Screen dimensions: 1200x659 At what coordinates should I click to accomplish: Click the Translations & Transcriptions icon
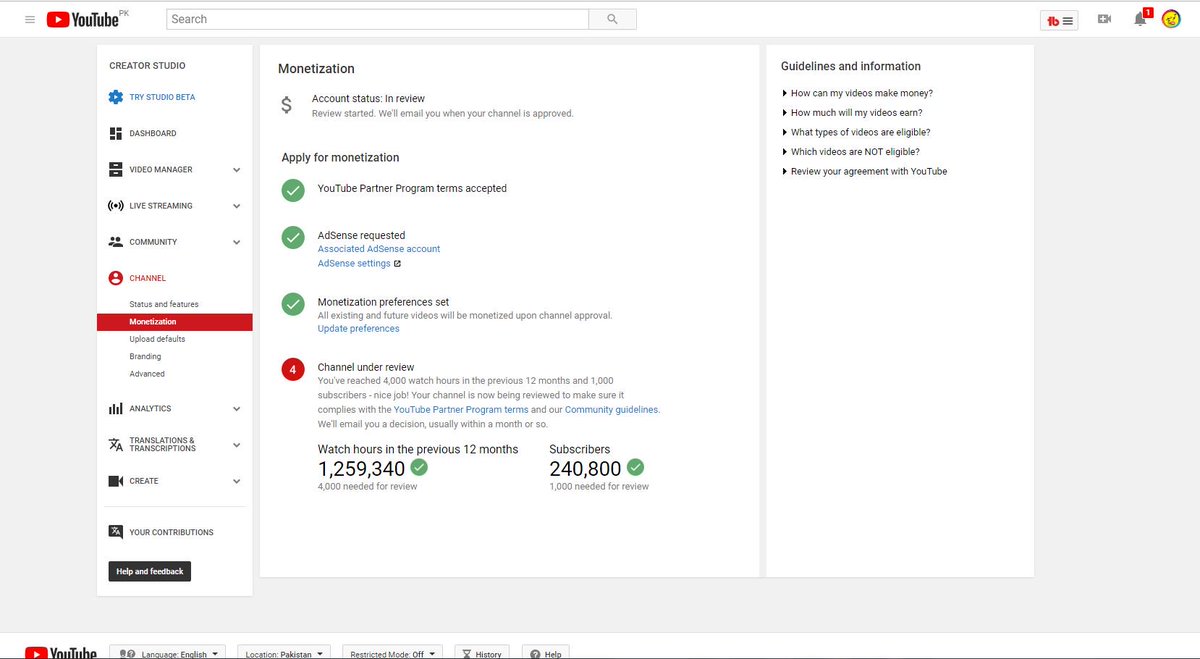[116, 445]
